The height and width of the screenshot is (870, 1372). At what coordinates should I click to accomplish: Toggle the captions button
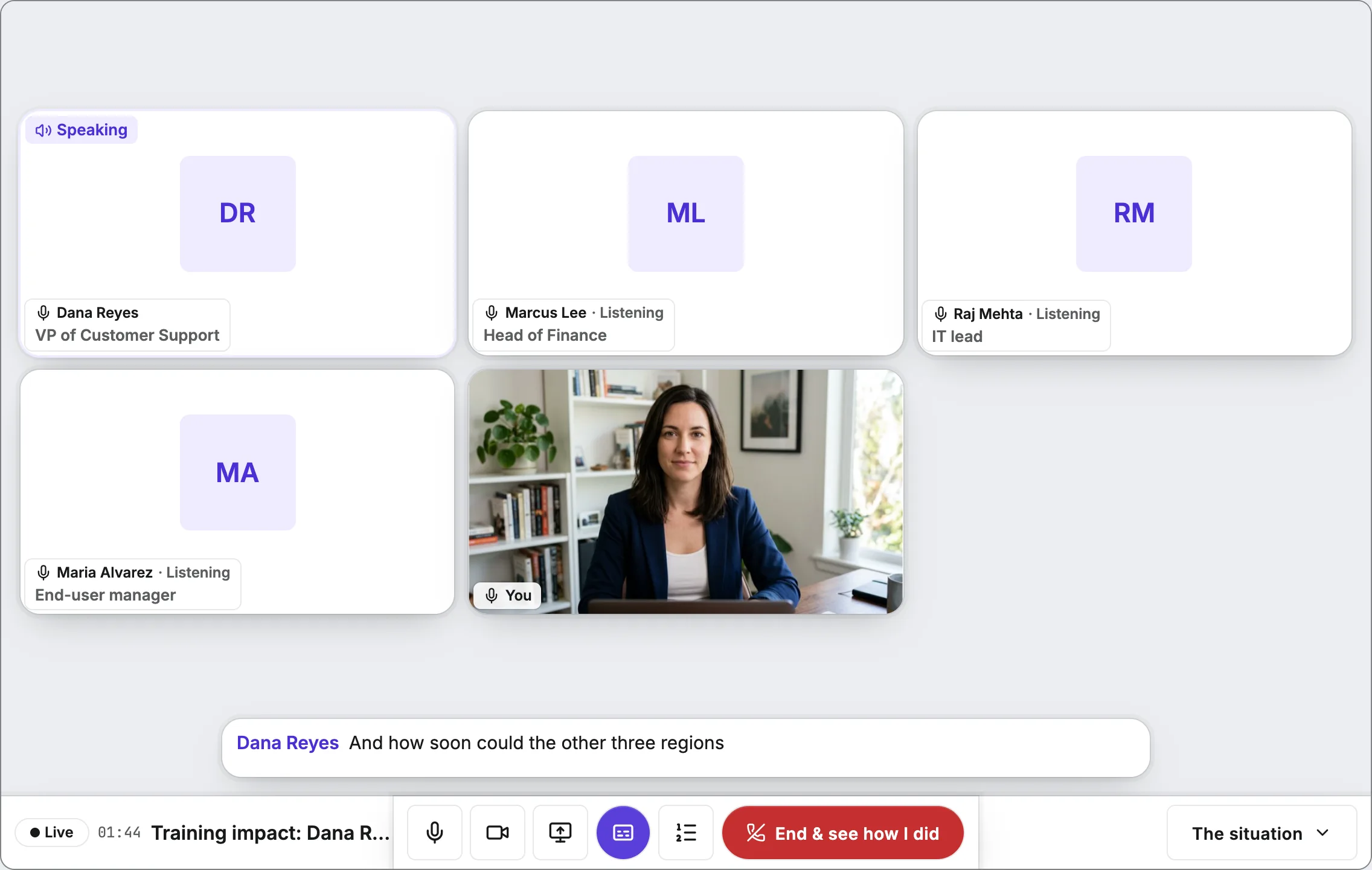[x=623, y=833]
